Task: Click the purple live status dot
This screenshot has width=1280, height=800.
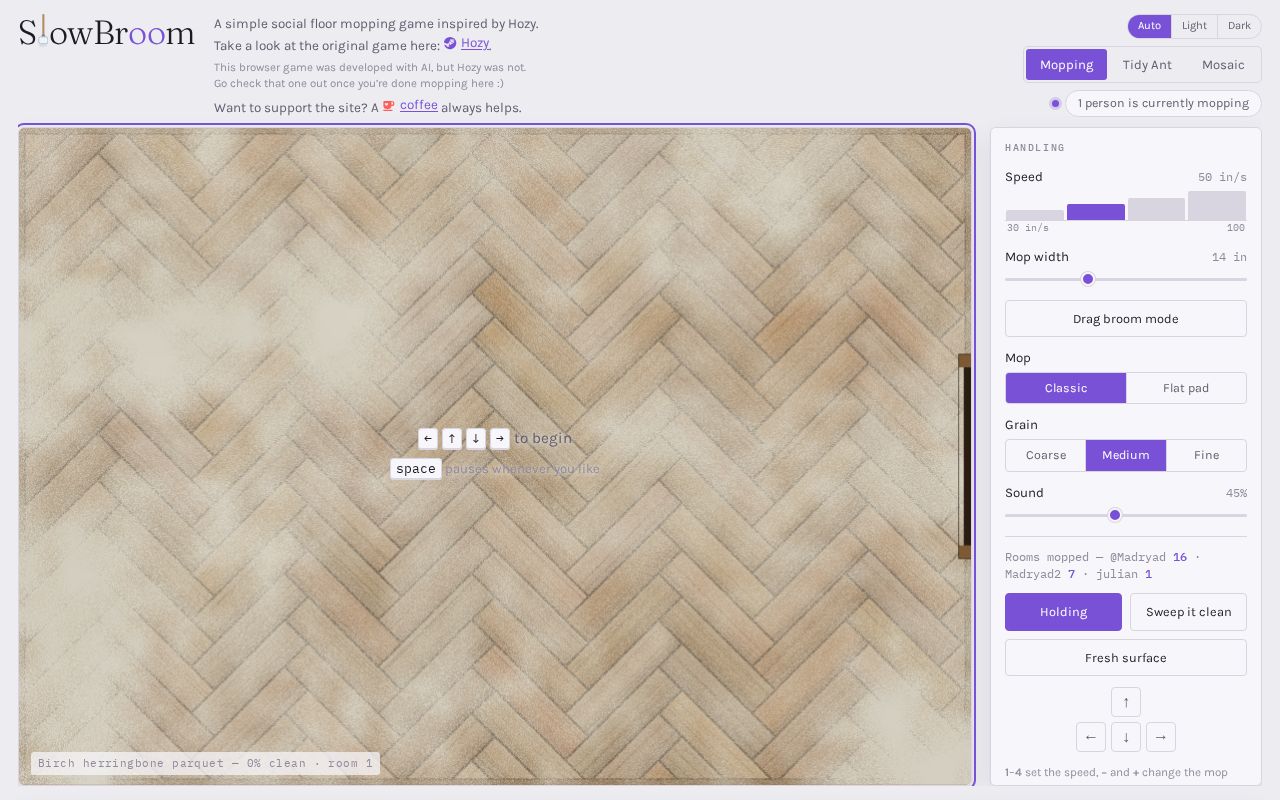Action: click(x=1055, y=103)
